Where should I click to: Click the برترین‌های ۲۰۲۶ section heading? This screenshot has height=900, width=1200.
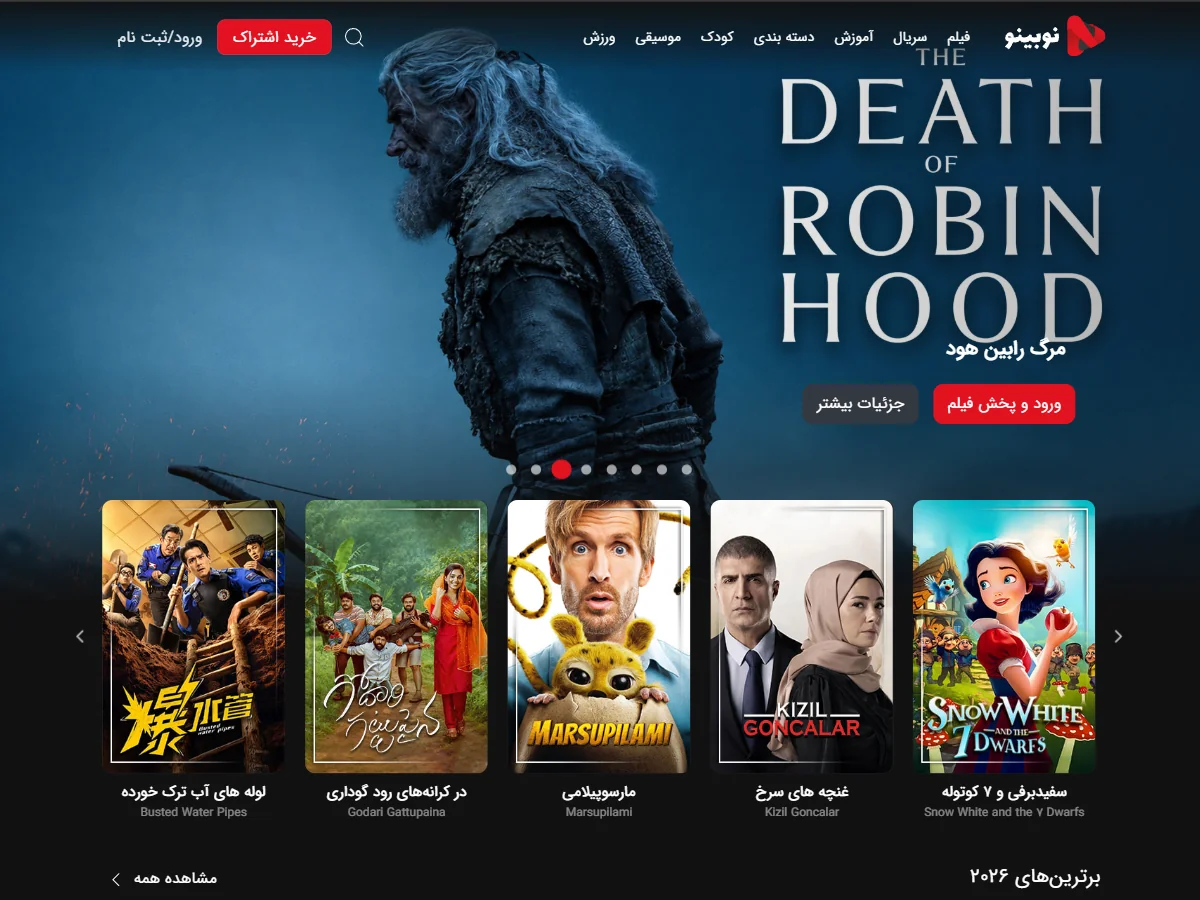(x=1035, y=877)
